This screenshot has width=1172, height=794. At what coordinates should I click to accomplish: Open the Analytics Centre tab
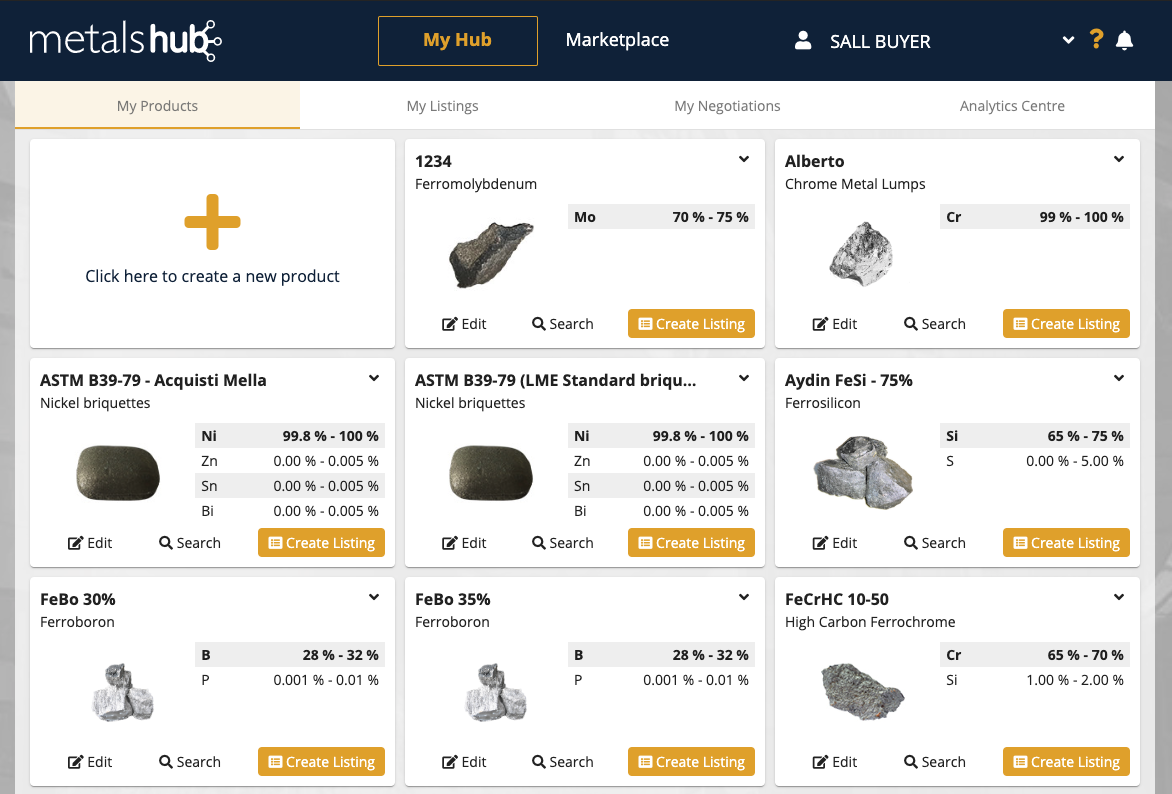[1012, 105]
